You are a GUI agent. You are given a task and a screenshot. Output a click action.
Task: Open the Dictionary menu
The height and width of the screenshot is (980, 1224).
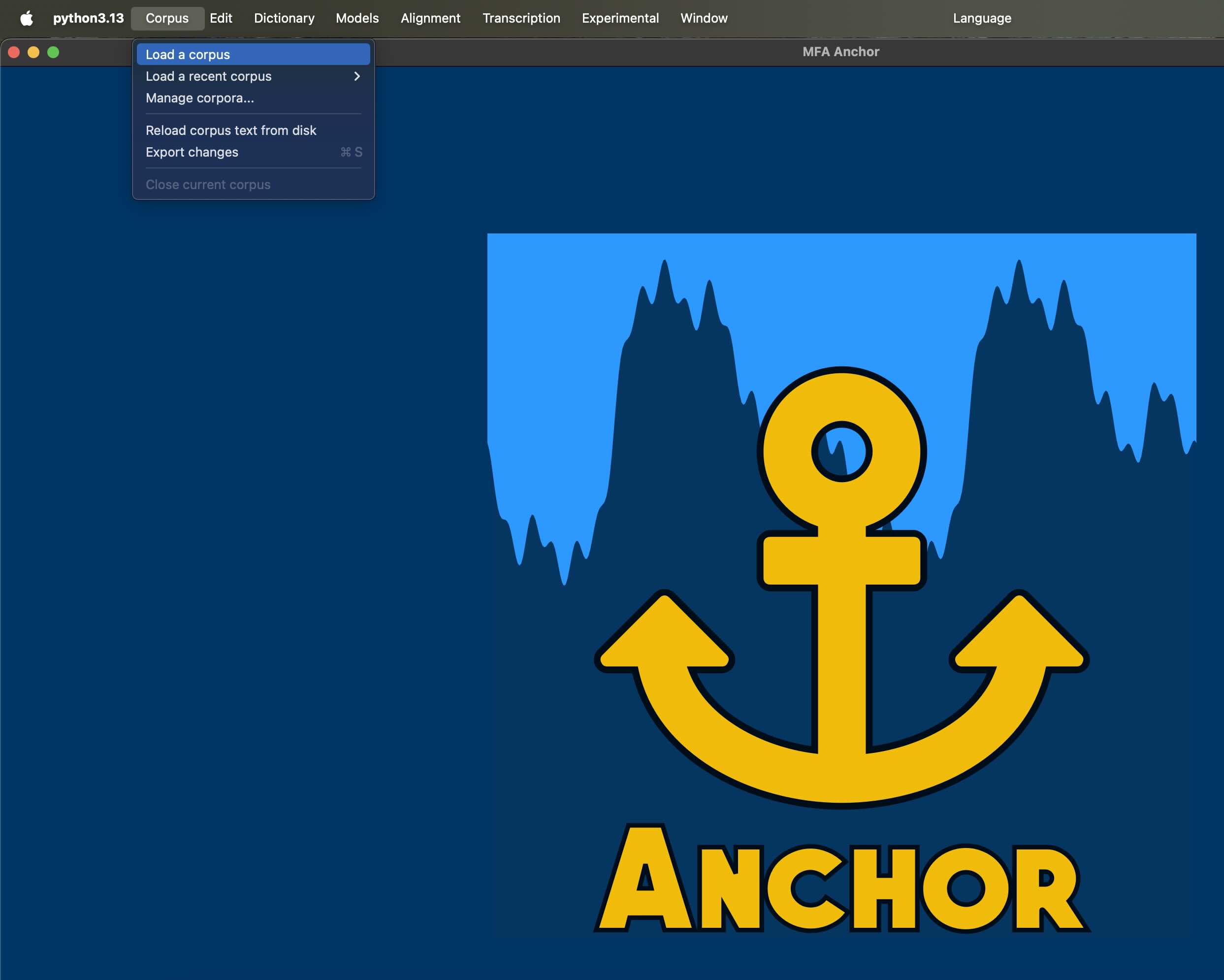click(x=284, y=18)
